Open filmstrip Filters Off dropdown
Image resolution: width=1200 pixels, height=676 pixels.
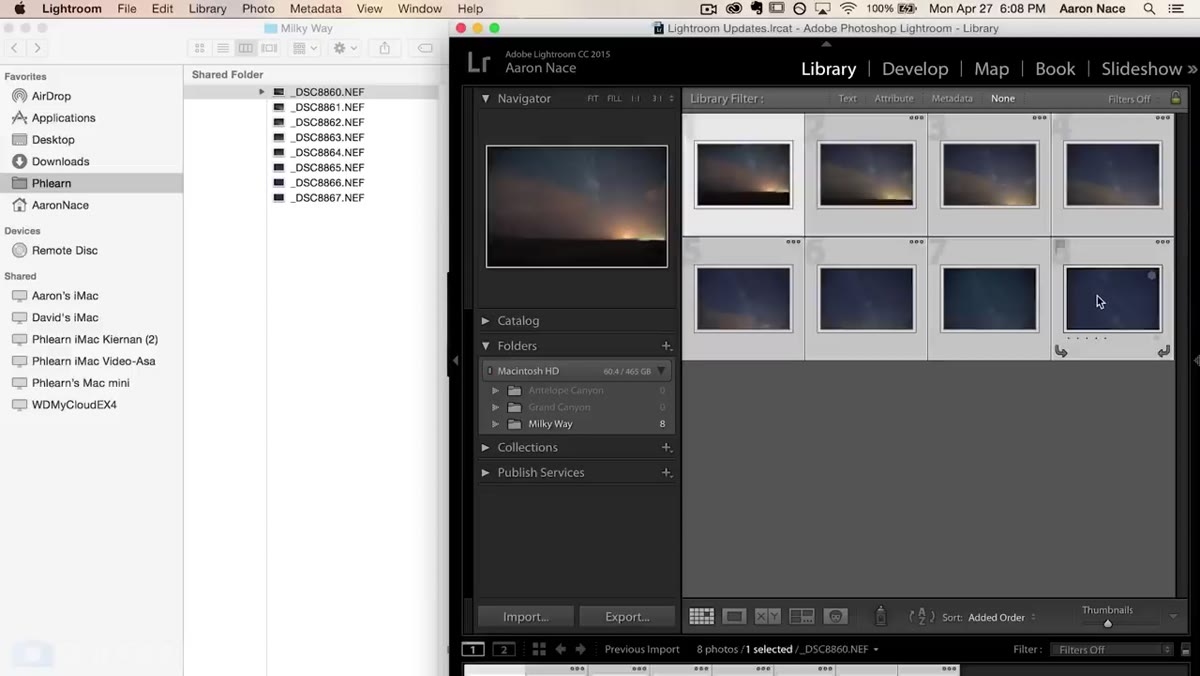pos(1111,649)
